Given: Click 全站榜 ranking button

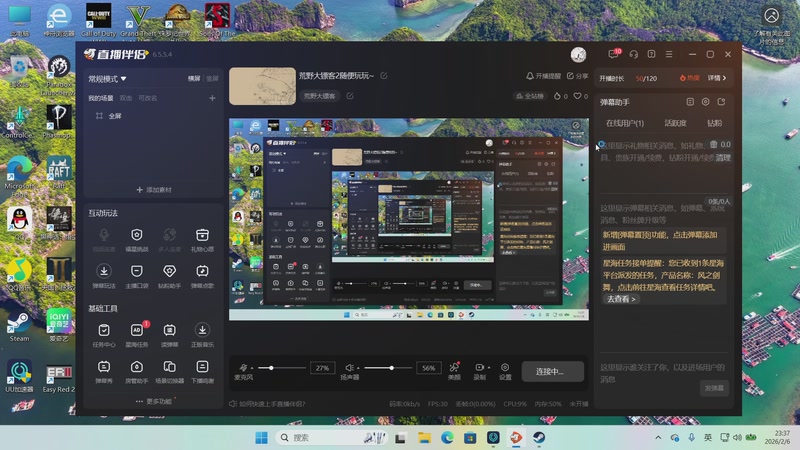Looking at the screenshot, I should [x=530, y=96].
